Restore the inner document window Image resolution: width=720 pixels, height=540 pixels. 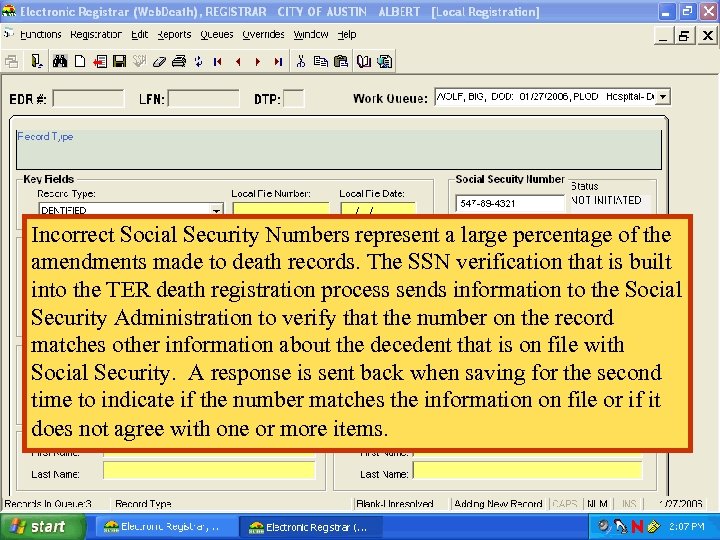[684, 35]
